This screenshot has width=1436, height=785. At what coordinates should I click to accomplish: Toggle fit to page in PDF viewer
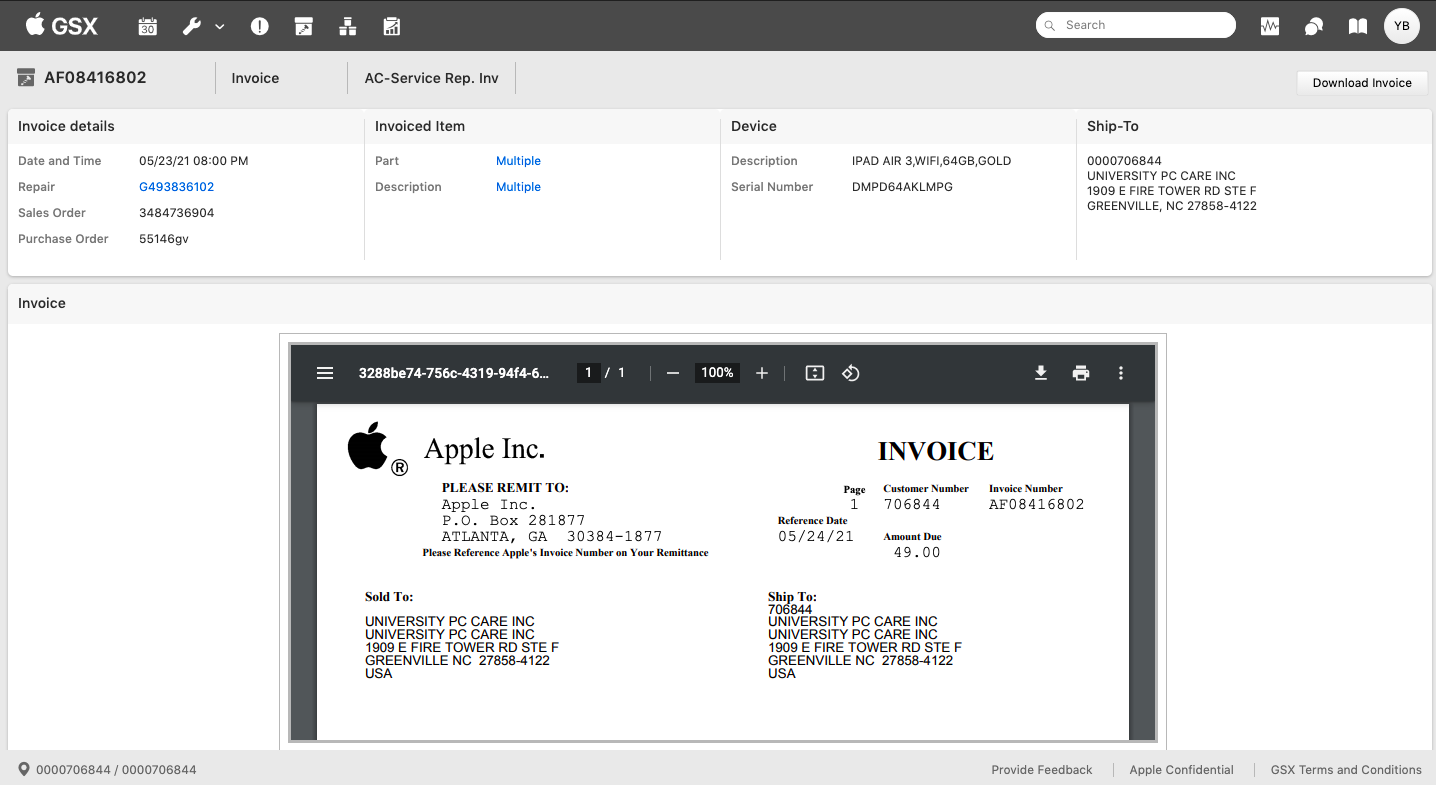(815, 373)
